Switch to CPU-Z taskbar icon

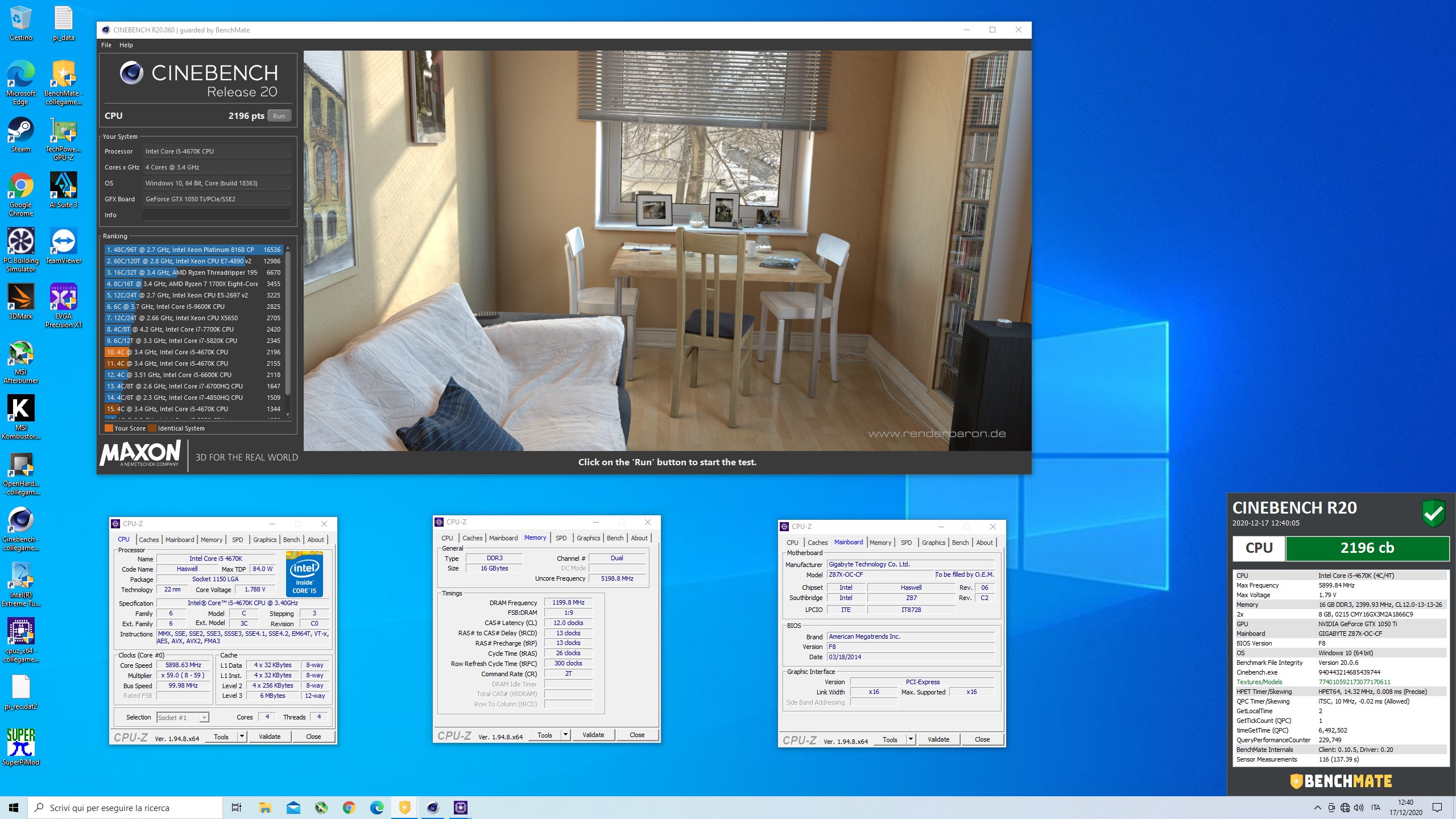pos(461,808)
